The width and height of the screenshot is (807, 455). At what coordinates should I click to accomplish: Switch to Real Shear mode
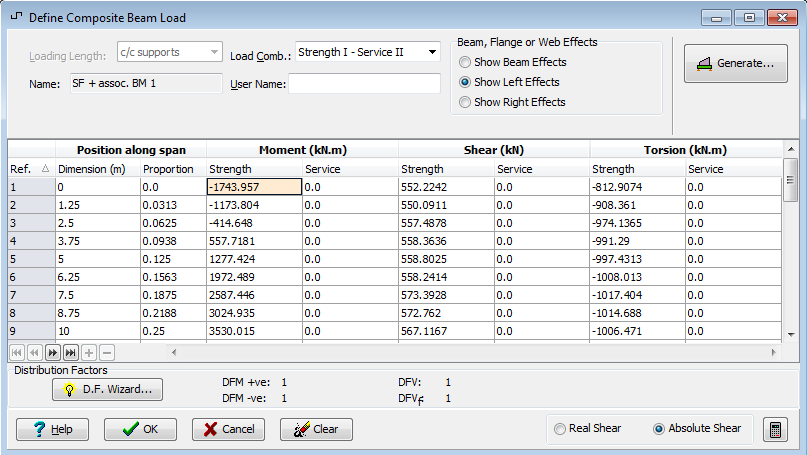coord(560,429)
